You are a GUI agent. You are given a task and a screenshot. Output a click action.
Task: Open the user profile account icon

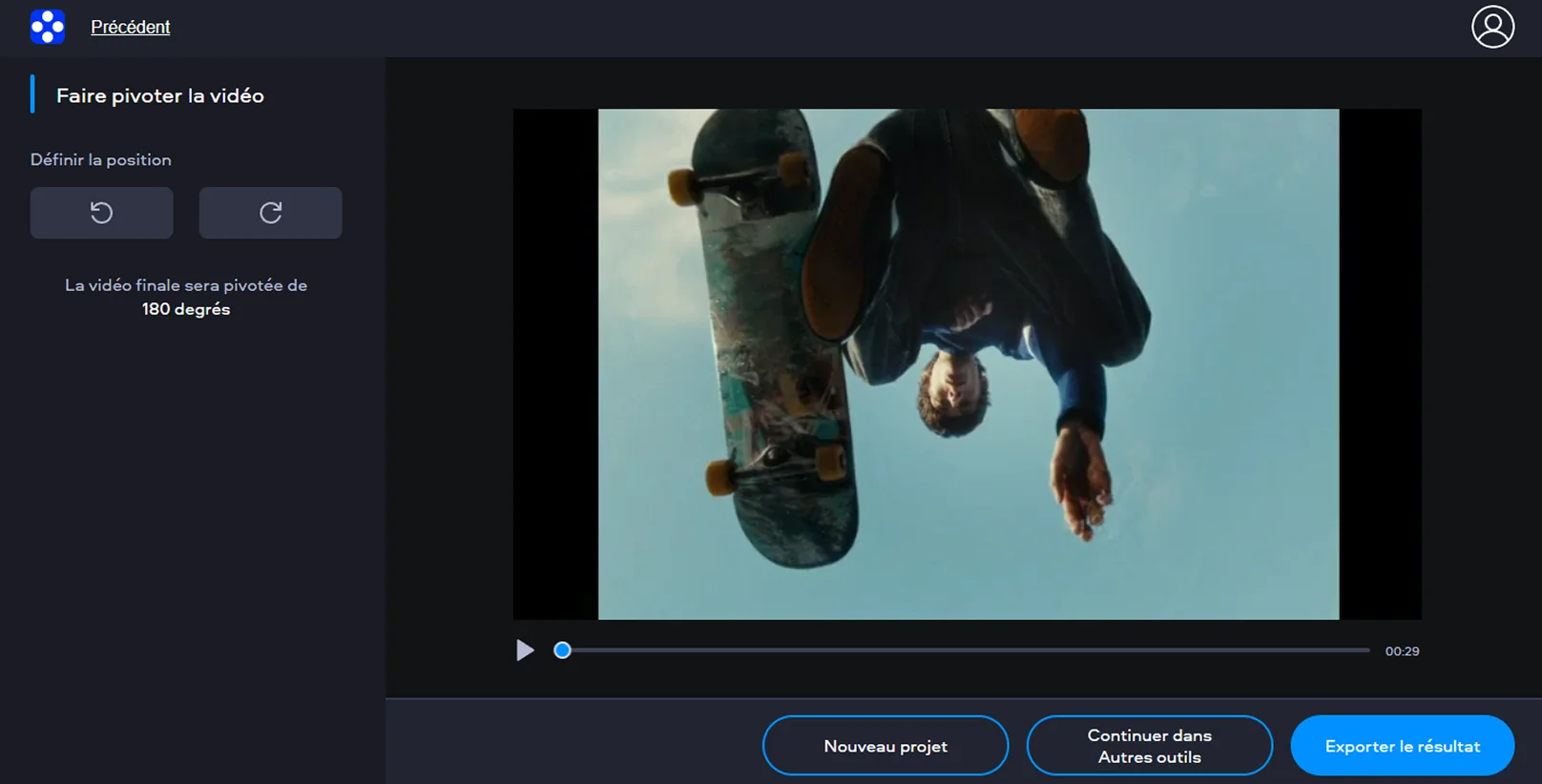pos(1492,27)
